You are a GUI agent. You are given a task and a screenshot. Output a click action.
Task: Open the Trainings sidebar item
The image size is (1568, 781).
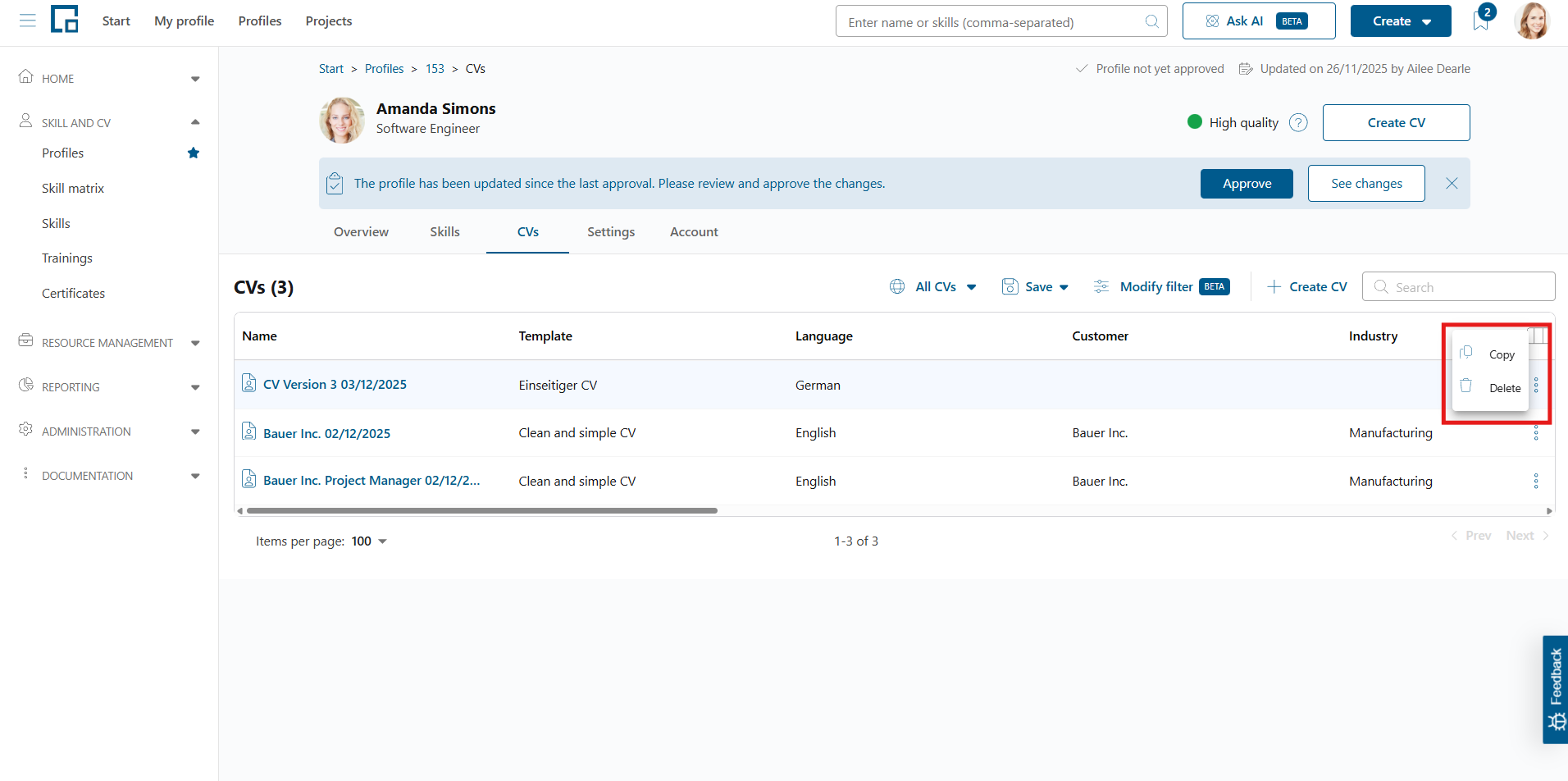tap(67, 258)
